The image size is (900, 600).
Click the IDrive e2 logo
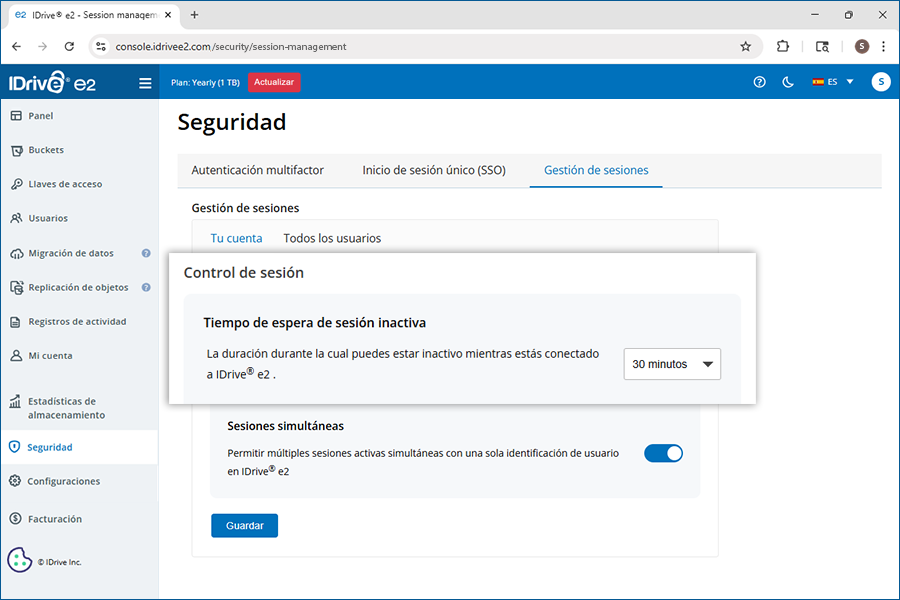coord(52,82)
